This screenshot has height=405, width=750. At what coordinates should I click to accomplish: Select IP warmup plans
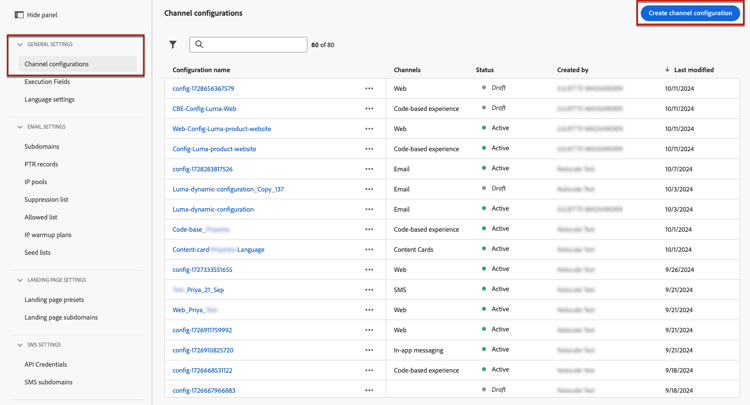[x=48, y=235]
